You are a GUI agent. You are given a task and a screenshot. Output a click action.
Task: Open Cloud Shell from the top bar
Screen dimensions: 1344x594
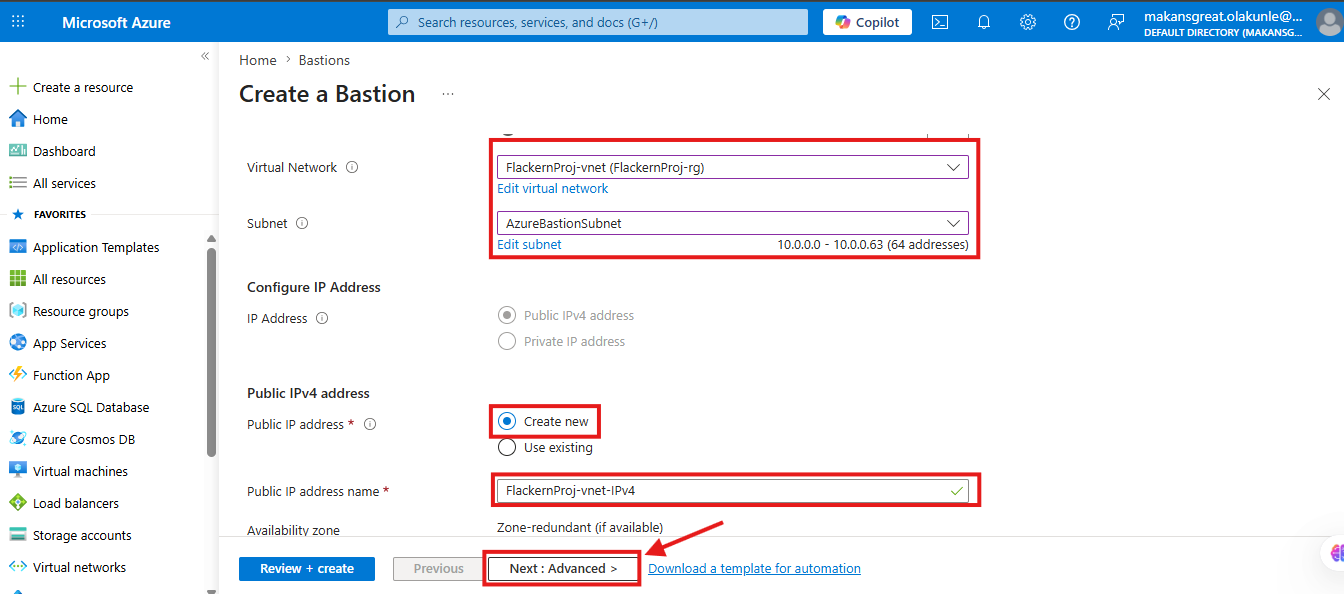point(939,22)
